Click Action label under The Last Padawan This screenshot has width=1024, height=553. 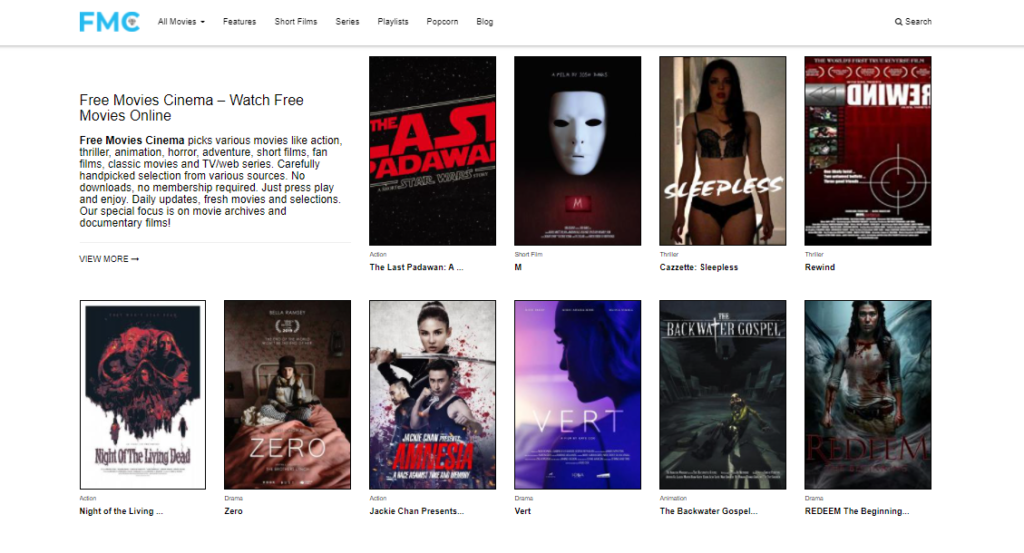coord(377,255)
